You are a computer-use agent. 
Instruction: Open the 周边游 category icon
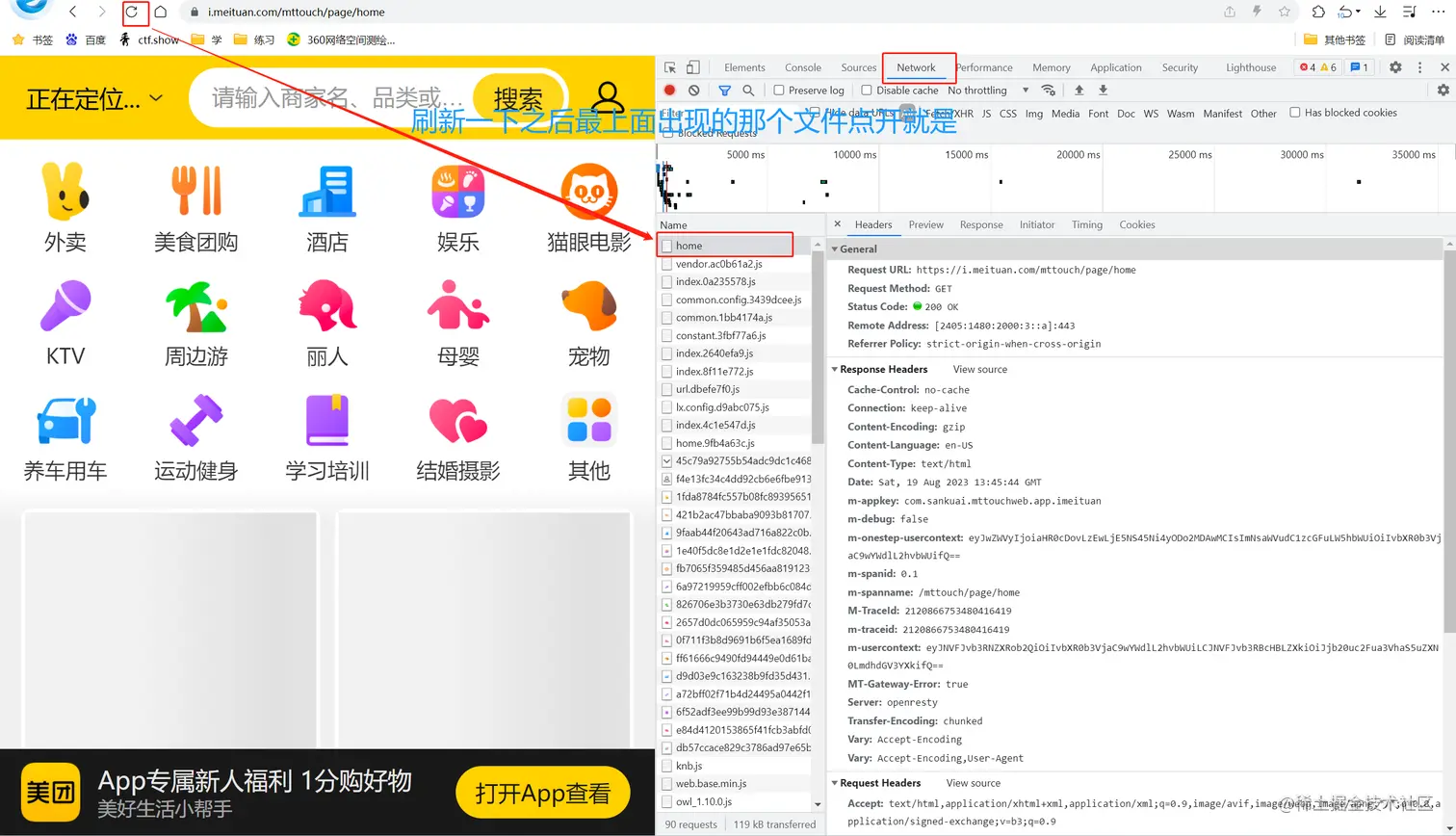(196, 306)
